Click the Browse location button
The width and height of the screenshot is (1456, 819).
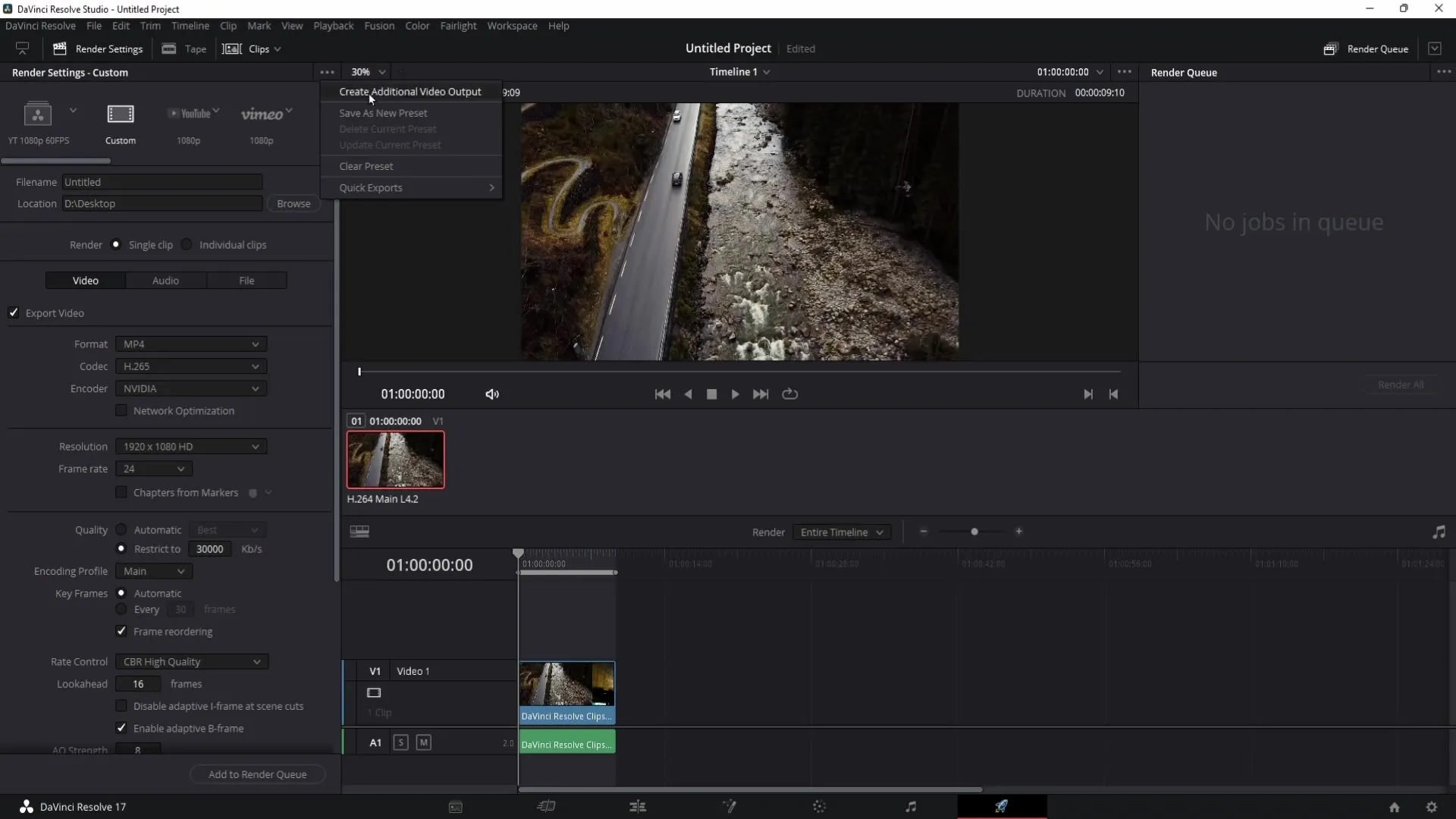click(x=293, y=204)
